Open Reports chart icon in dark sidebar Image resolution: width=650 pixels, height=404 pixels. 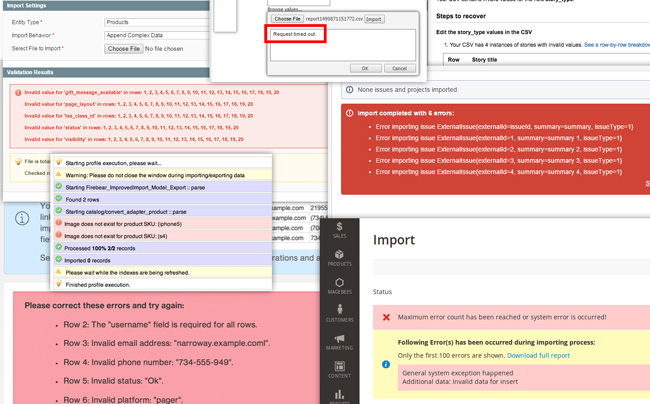340,394
